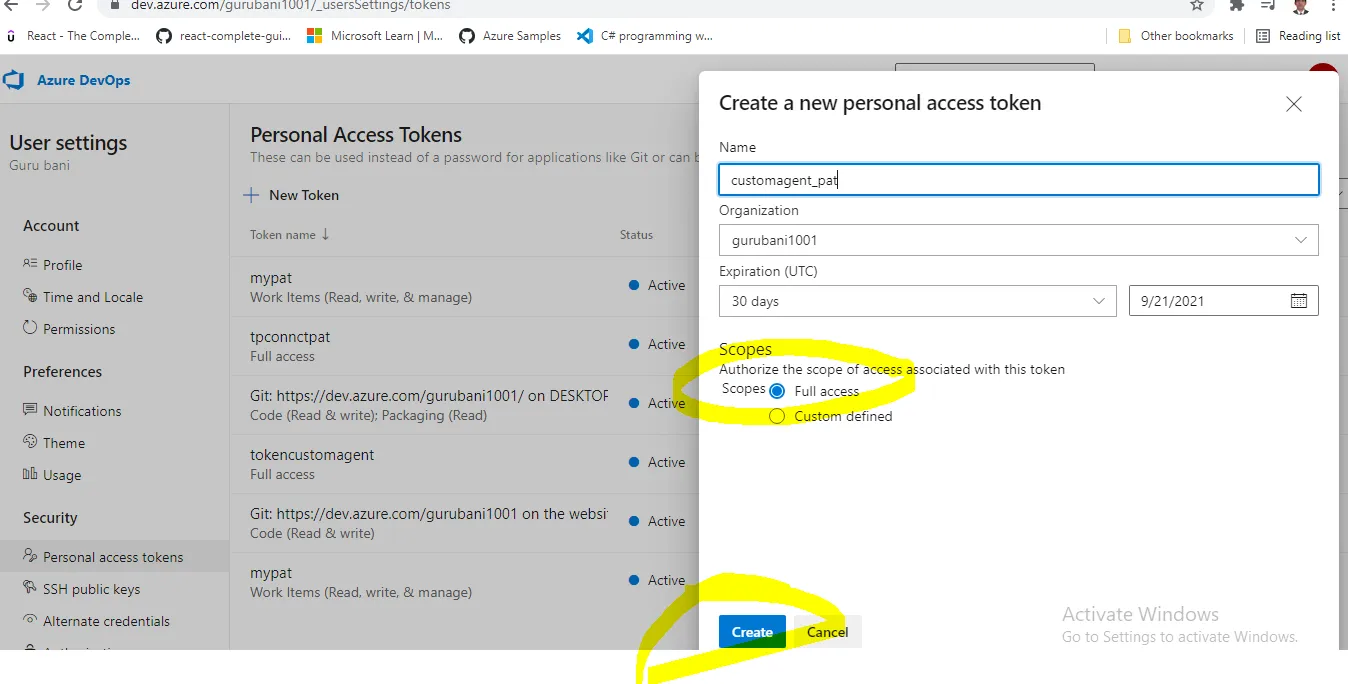The image size is (1348, 684).
Task: Click the New Token button
Action: (x=292, y=195)
